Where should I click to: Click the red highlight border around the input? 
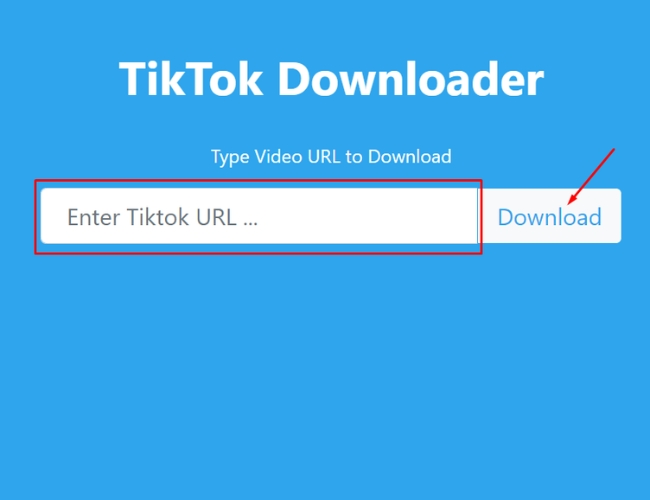[258, 181]
